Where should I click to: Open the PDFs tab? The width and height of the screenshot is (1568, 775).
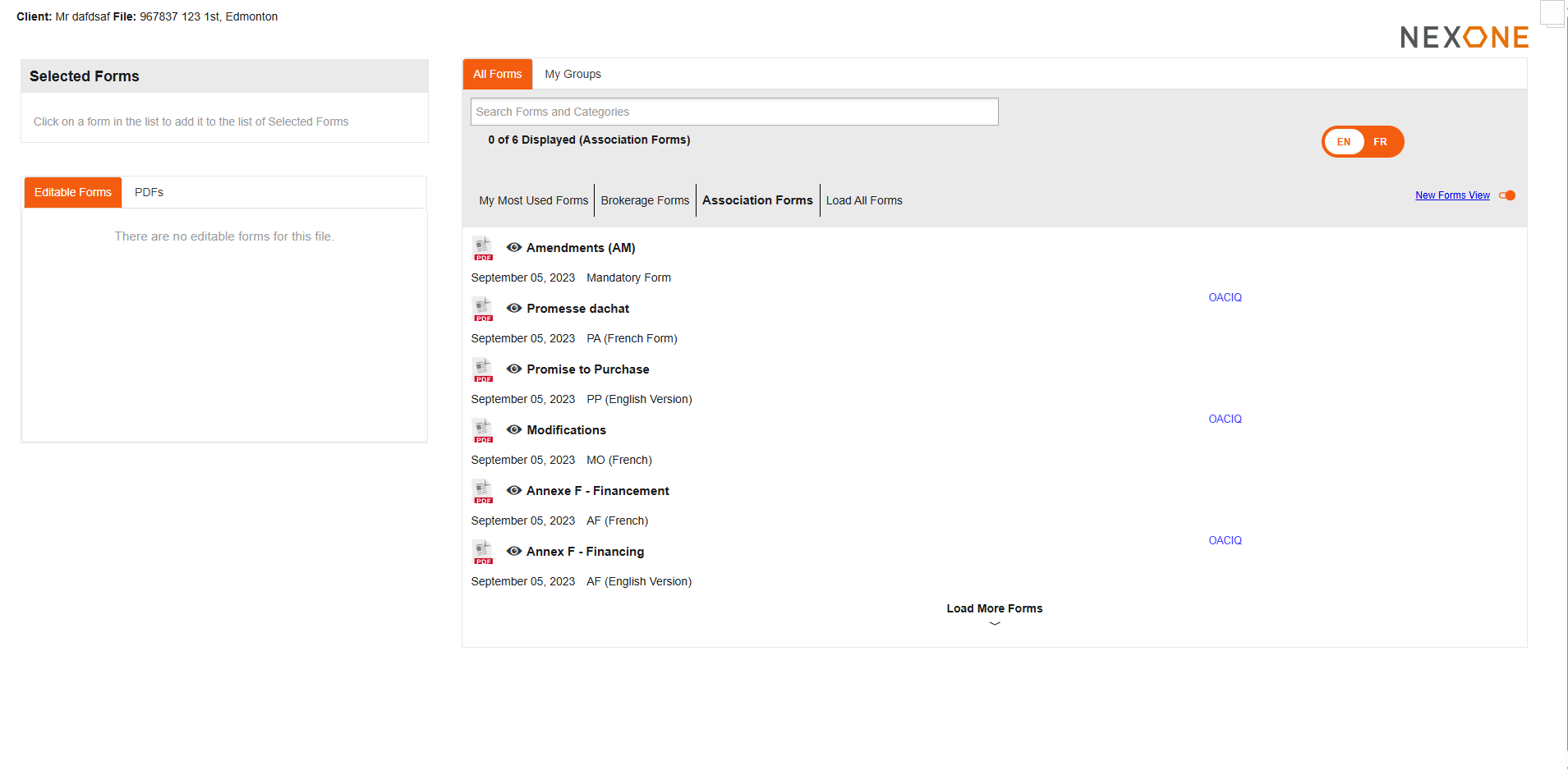click(149, 192)
